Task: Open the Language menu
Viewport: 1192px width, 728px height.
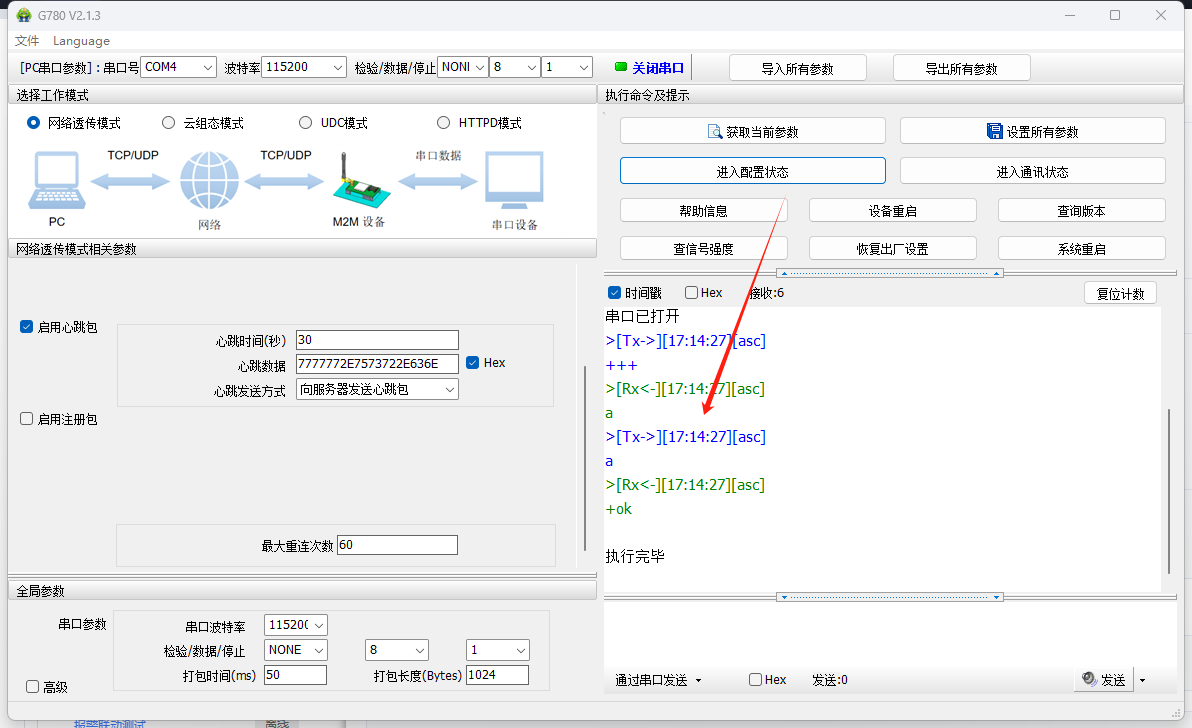Action: coord(81,41)
